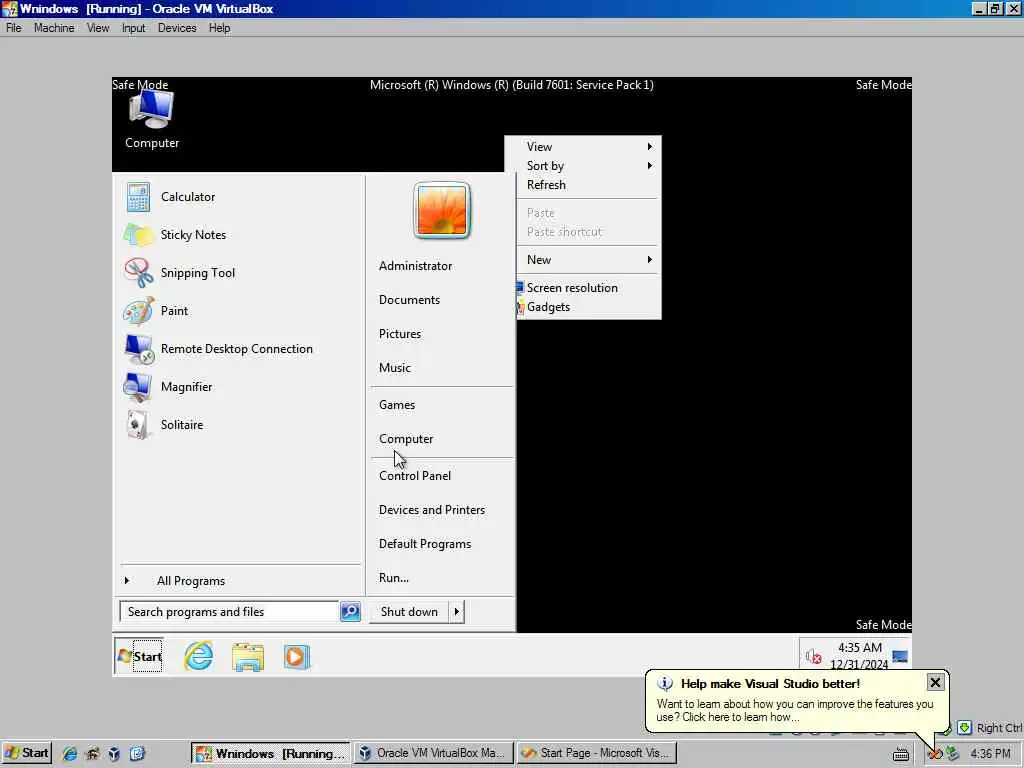The width and height of the screenshot is (1024, 768).
Task: Open the arrow next to Shut down
Action: pos(456,611)
